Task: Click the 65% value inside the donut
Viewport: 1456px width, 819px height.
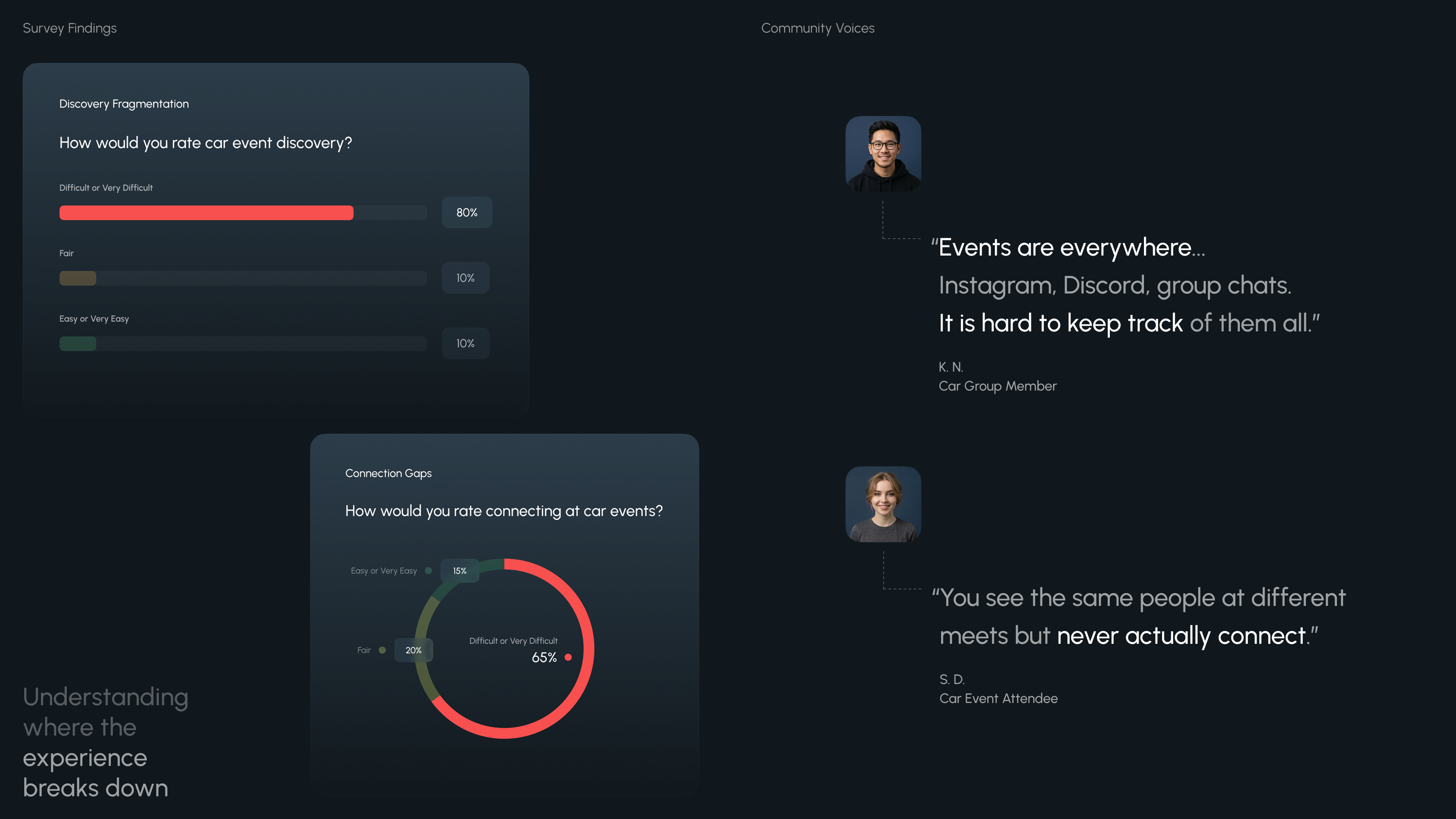Action: [544, 657]
